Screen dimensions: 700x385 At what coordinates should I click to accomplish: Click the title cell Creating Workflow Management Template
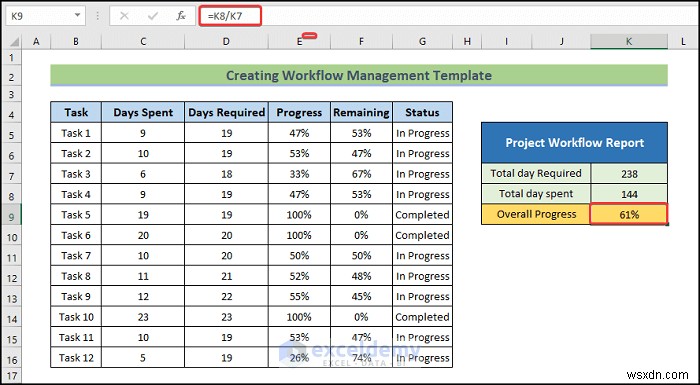point(359,75)
